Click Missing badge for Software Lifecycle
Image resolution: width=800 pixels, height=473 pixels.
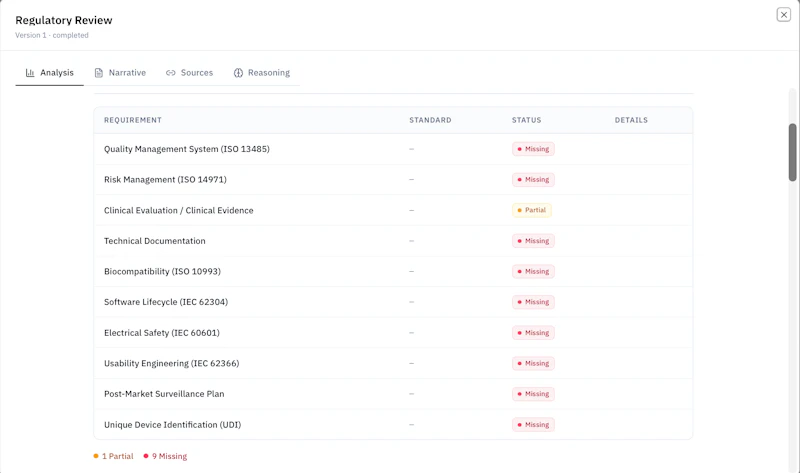(x=533, y=302)
